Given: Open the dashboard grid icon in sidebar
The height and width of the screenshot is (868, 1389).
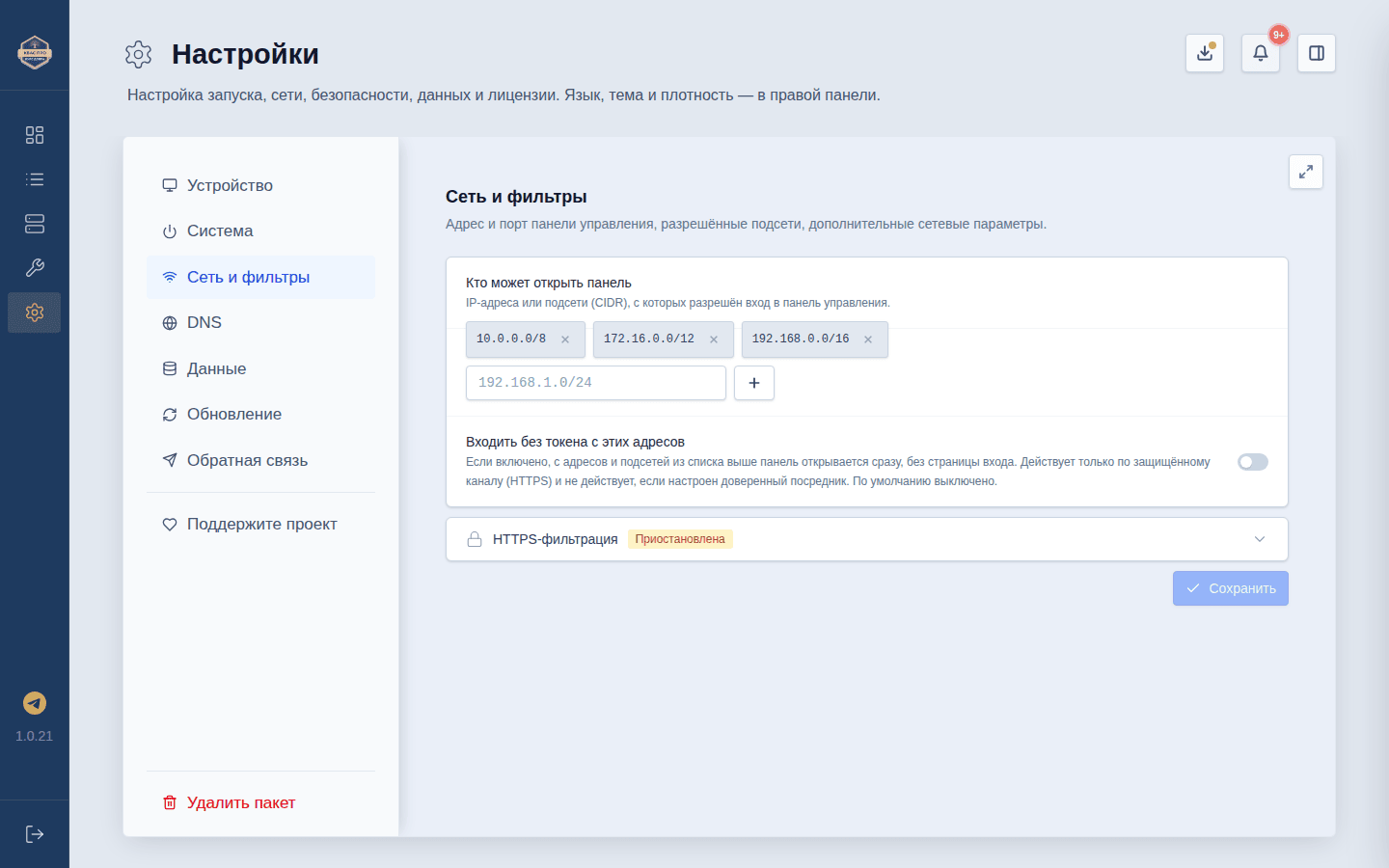Looking at the screenshot, I should [35, 135].
